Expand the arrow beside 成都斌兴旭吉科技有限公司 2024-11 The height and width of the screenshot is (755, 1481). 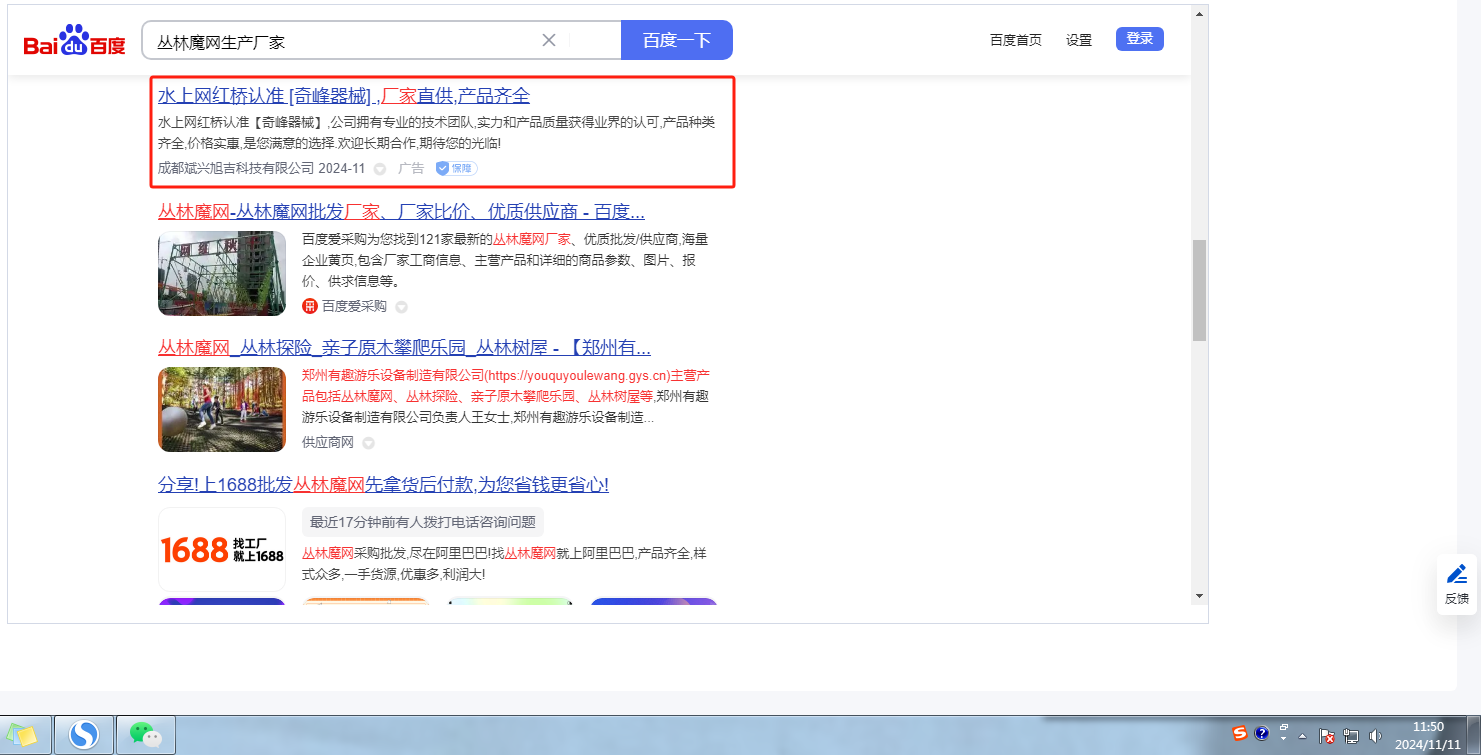point(380,169)
